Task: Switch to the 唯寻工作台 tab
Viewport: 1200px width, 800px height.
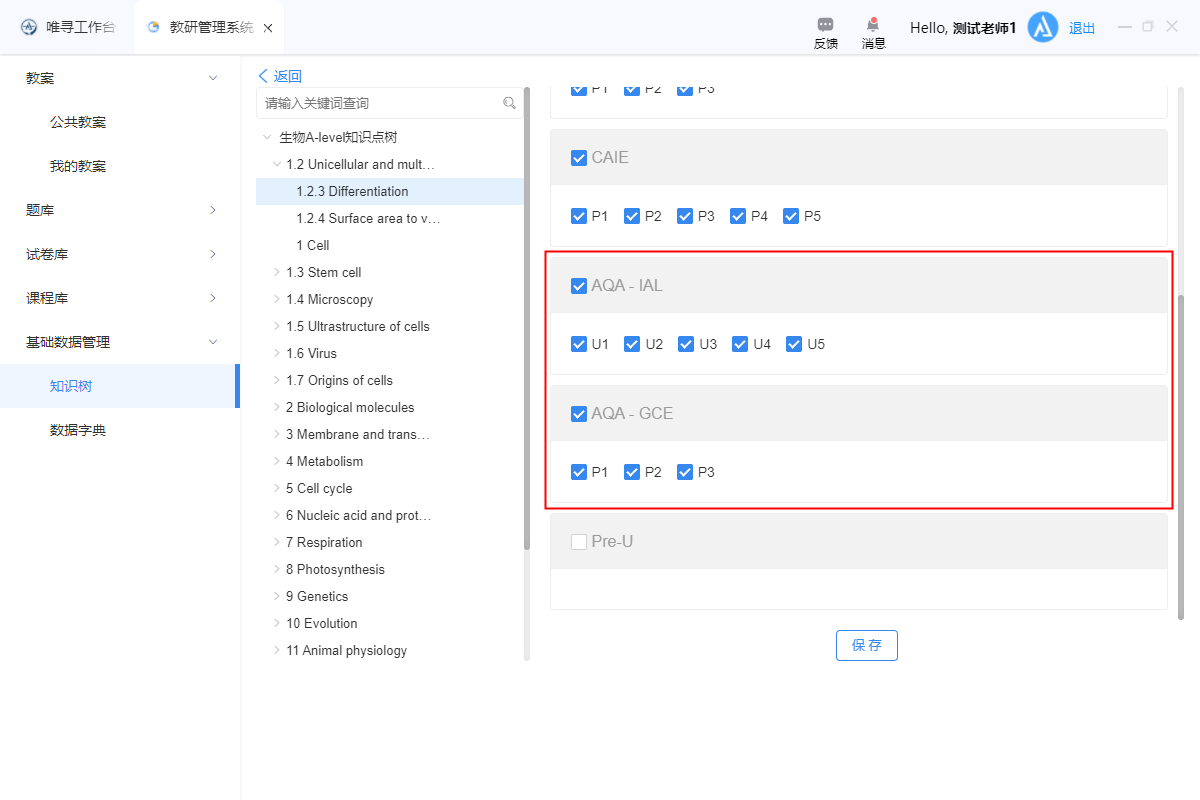Action: 68,28
